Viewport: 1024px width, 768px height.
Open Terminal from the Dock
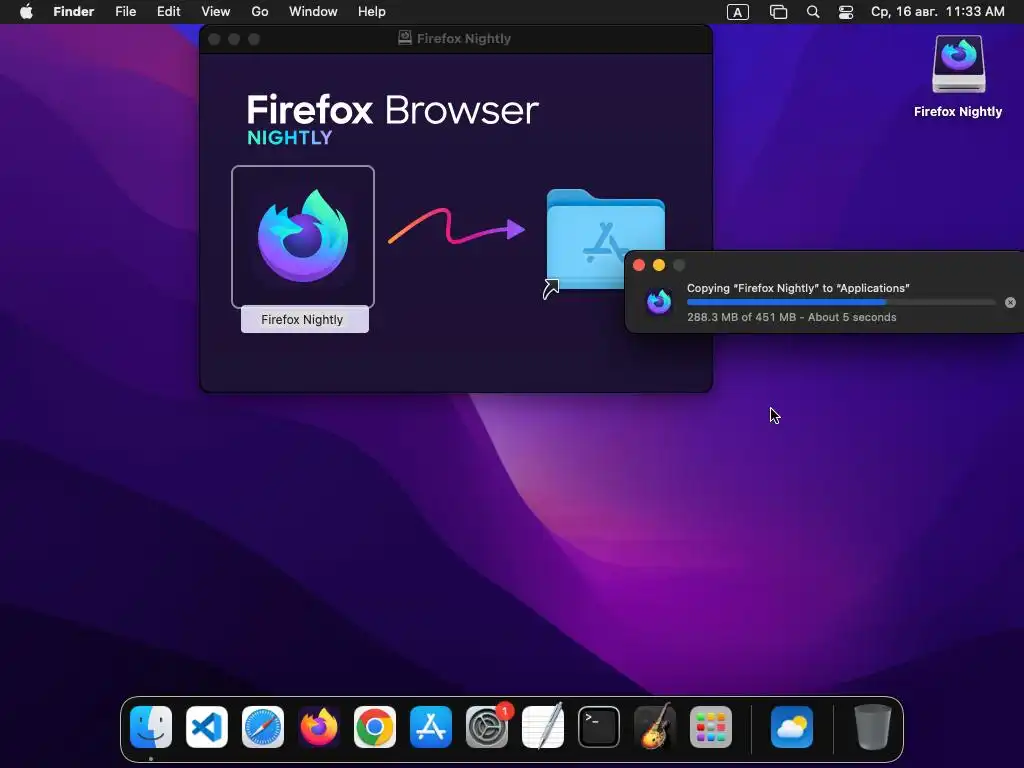pos(599,727)
